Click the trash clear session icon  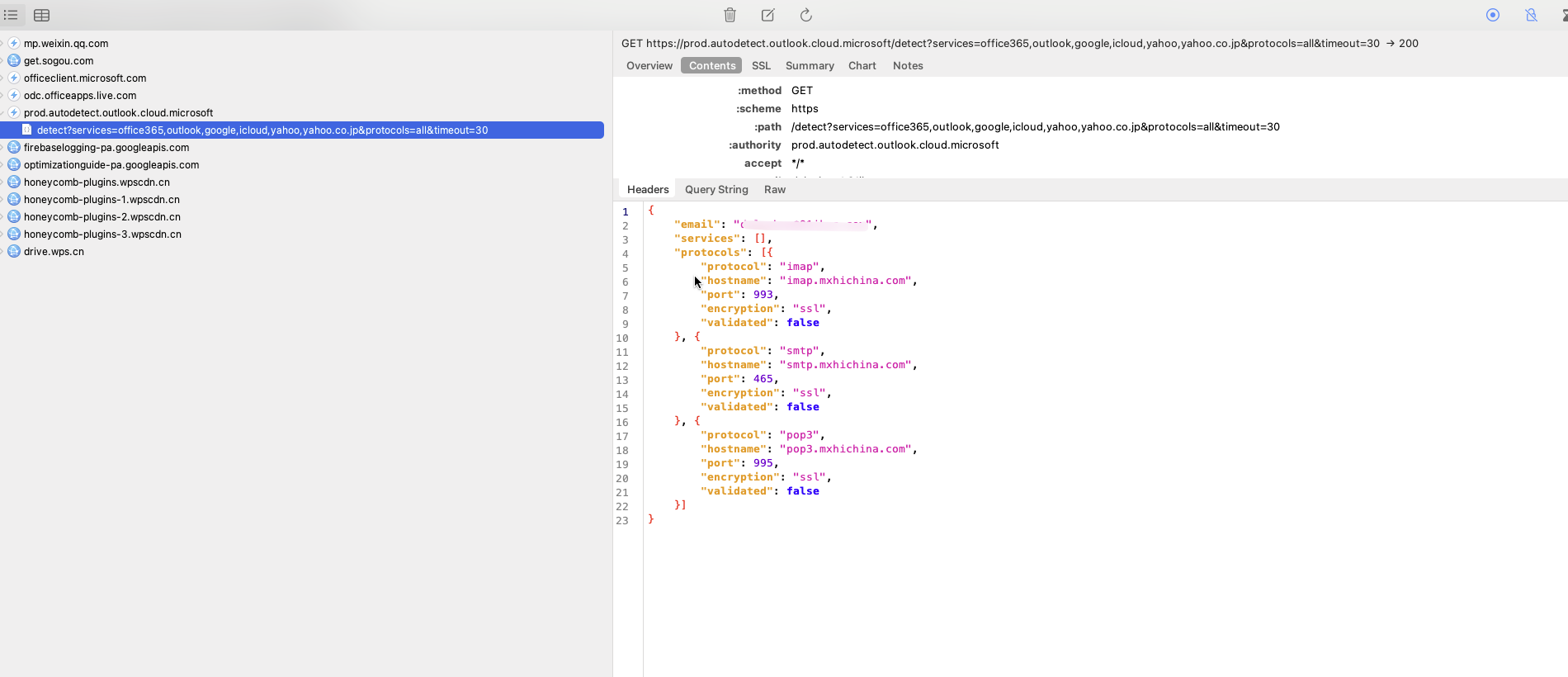pyautogui.click(x=730, y=15)
